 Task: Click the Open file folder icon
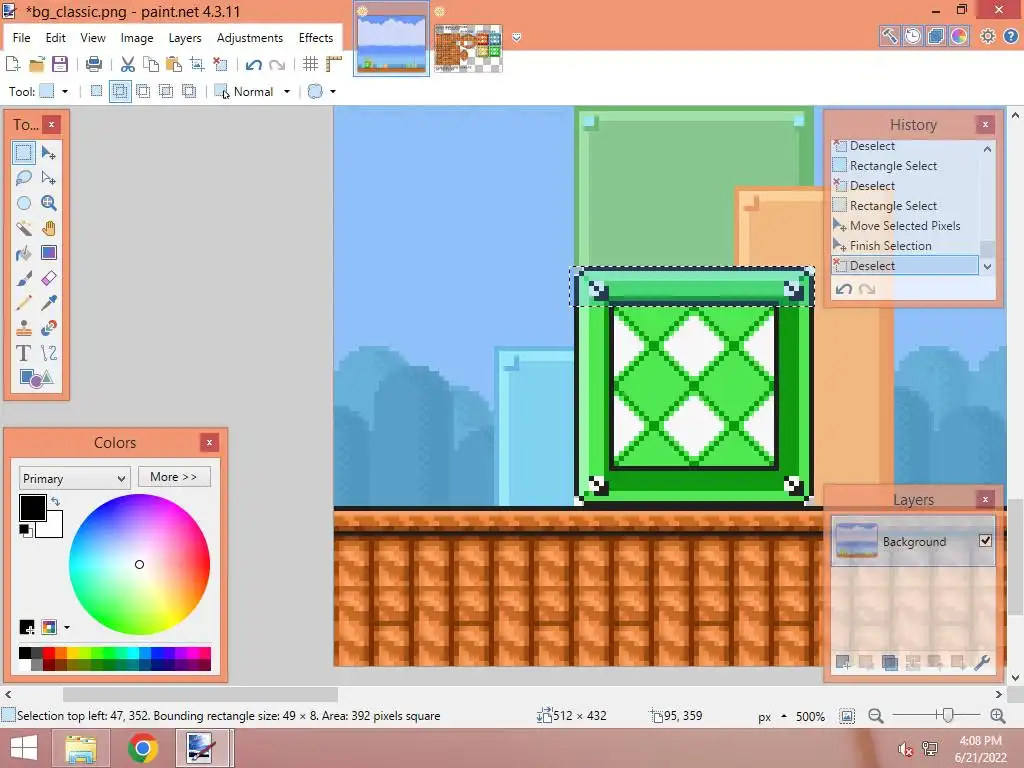37,64
